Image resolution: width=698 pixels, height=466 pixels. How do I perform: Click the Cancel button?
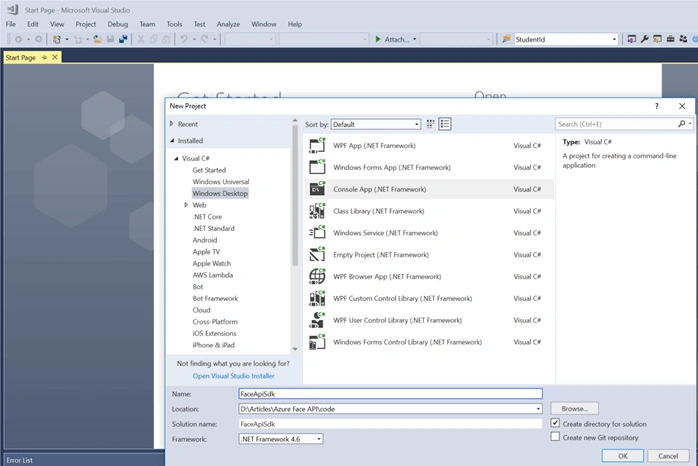pos(668,456)
